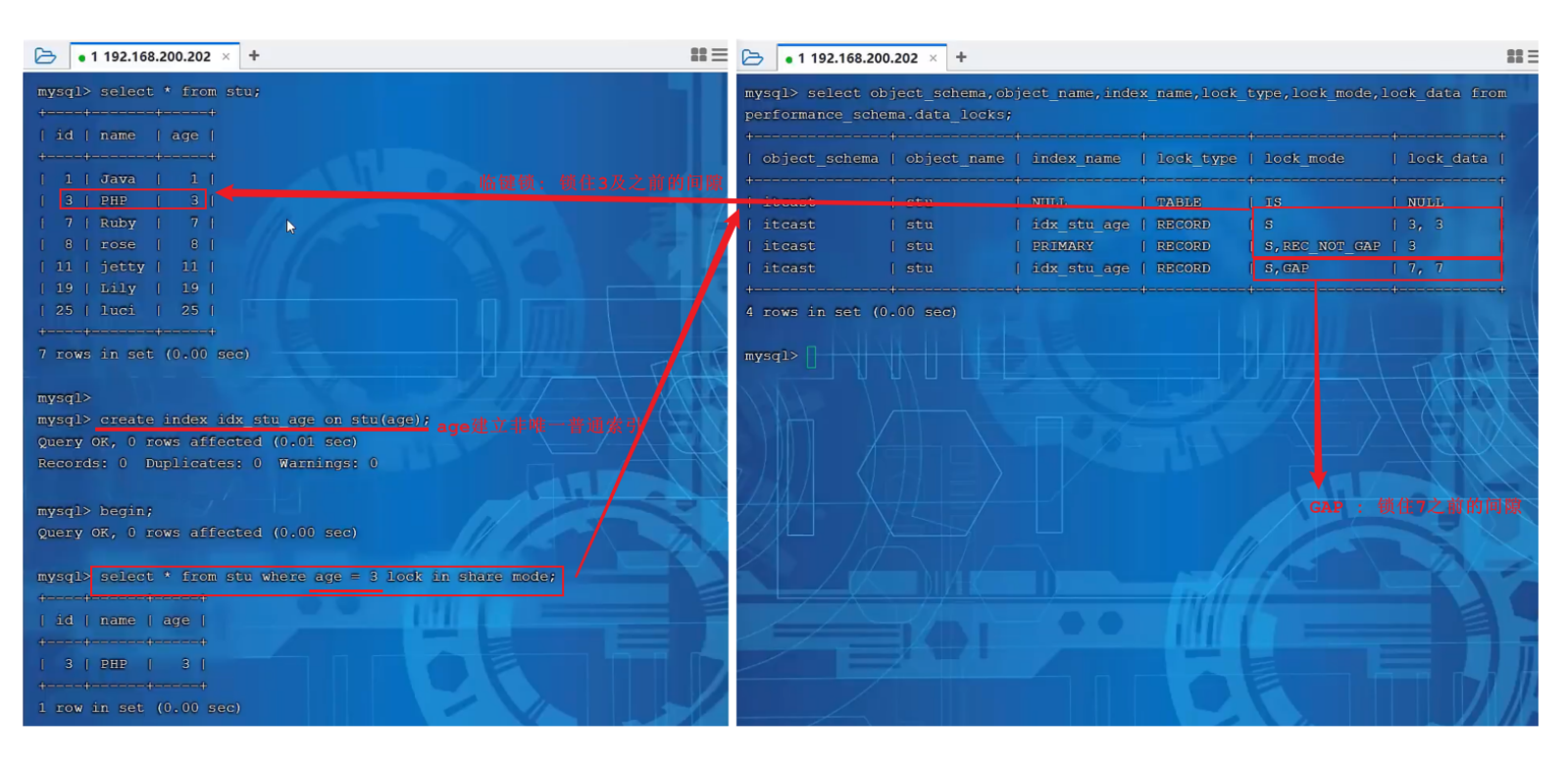Click the 'Lily' row name cell
The image size is (1568, 770).
[x=118, y=288]
